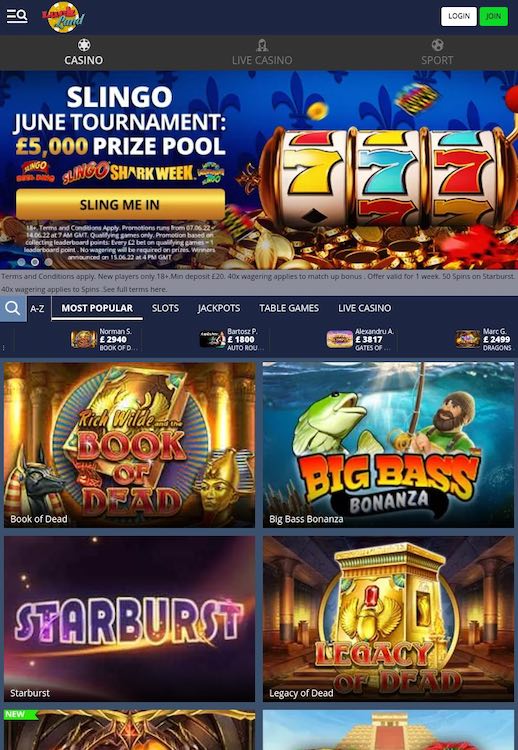Screen dimensions: 518x750
Task: Switch to the Jackpots tab
Action: point(219,308)
